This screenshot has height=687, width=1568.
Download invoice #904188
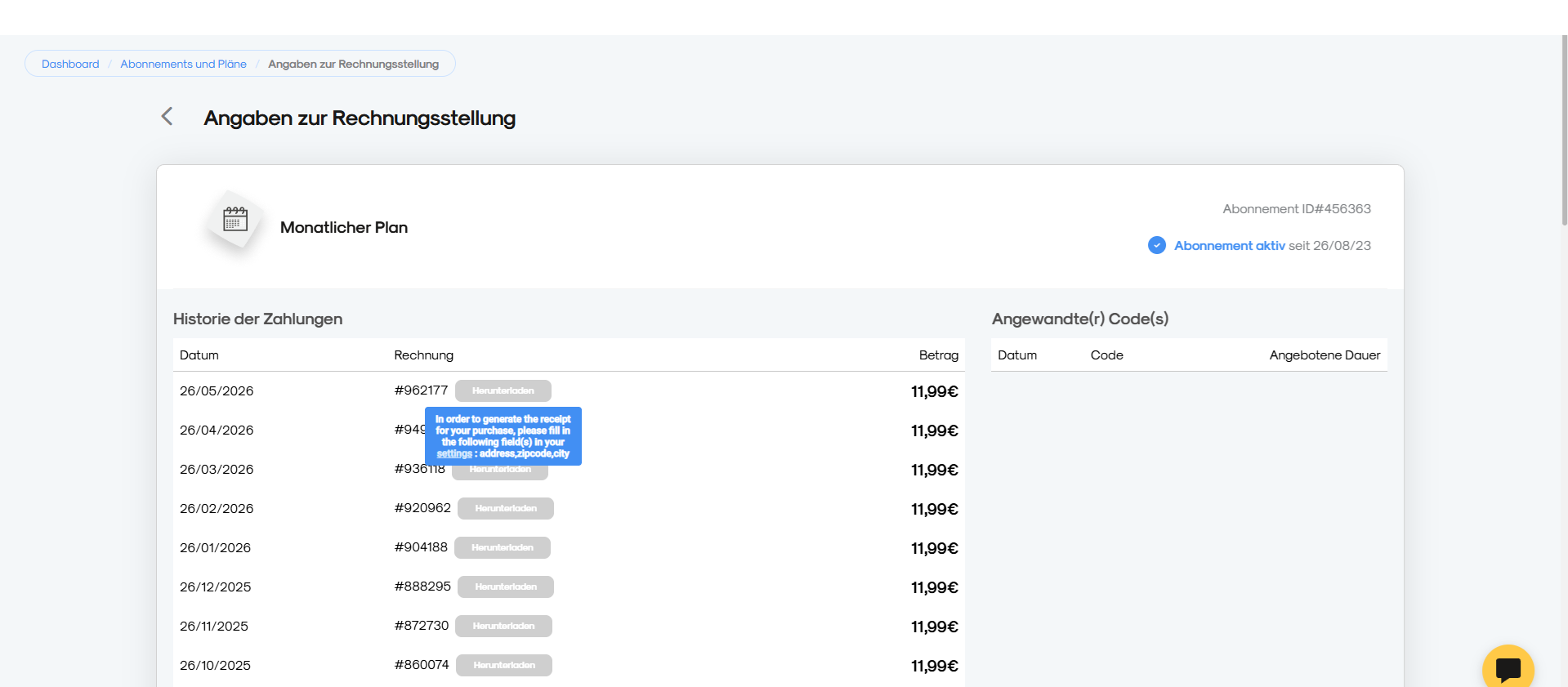pyautogui.click(x=503, y=547)
